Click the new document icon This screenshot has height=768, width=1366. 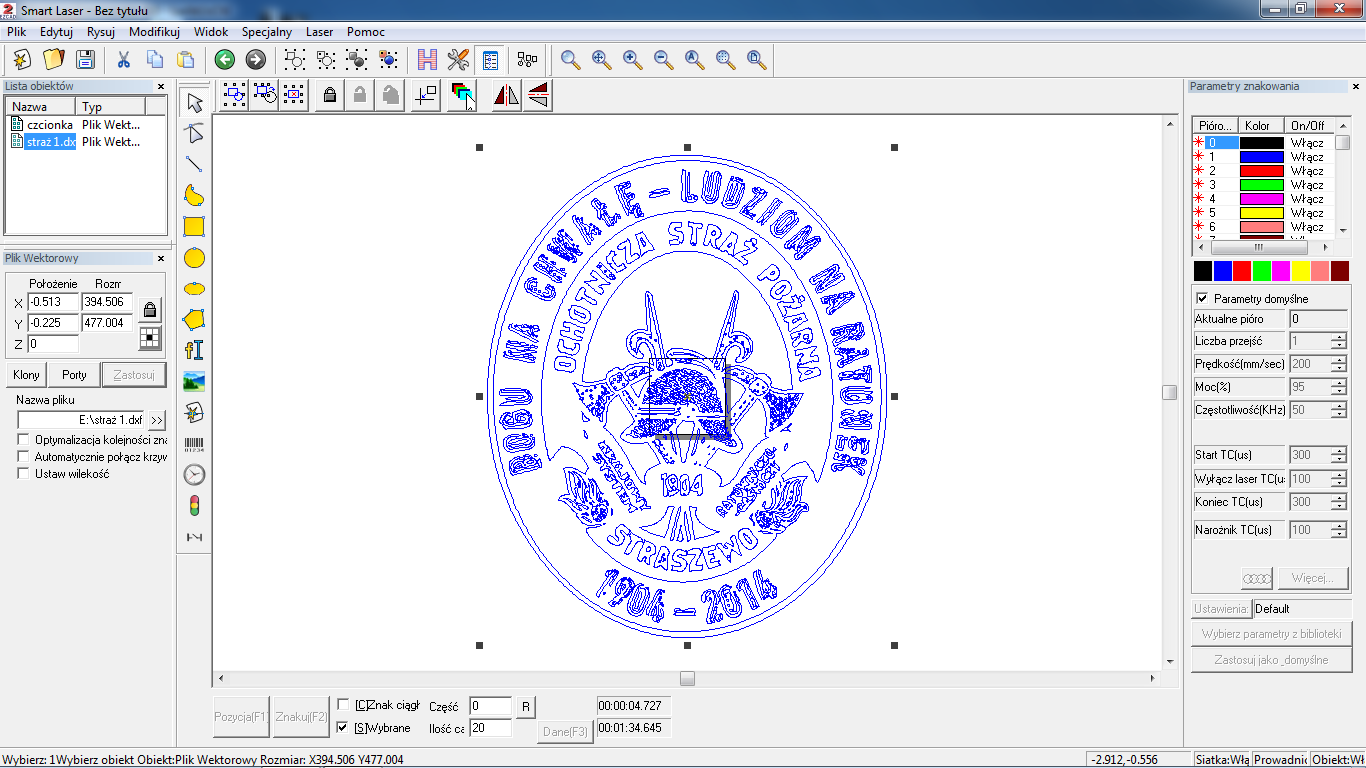[22, 59]
